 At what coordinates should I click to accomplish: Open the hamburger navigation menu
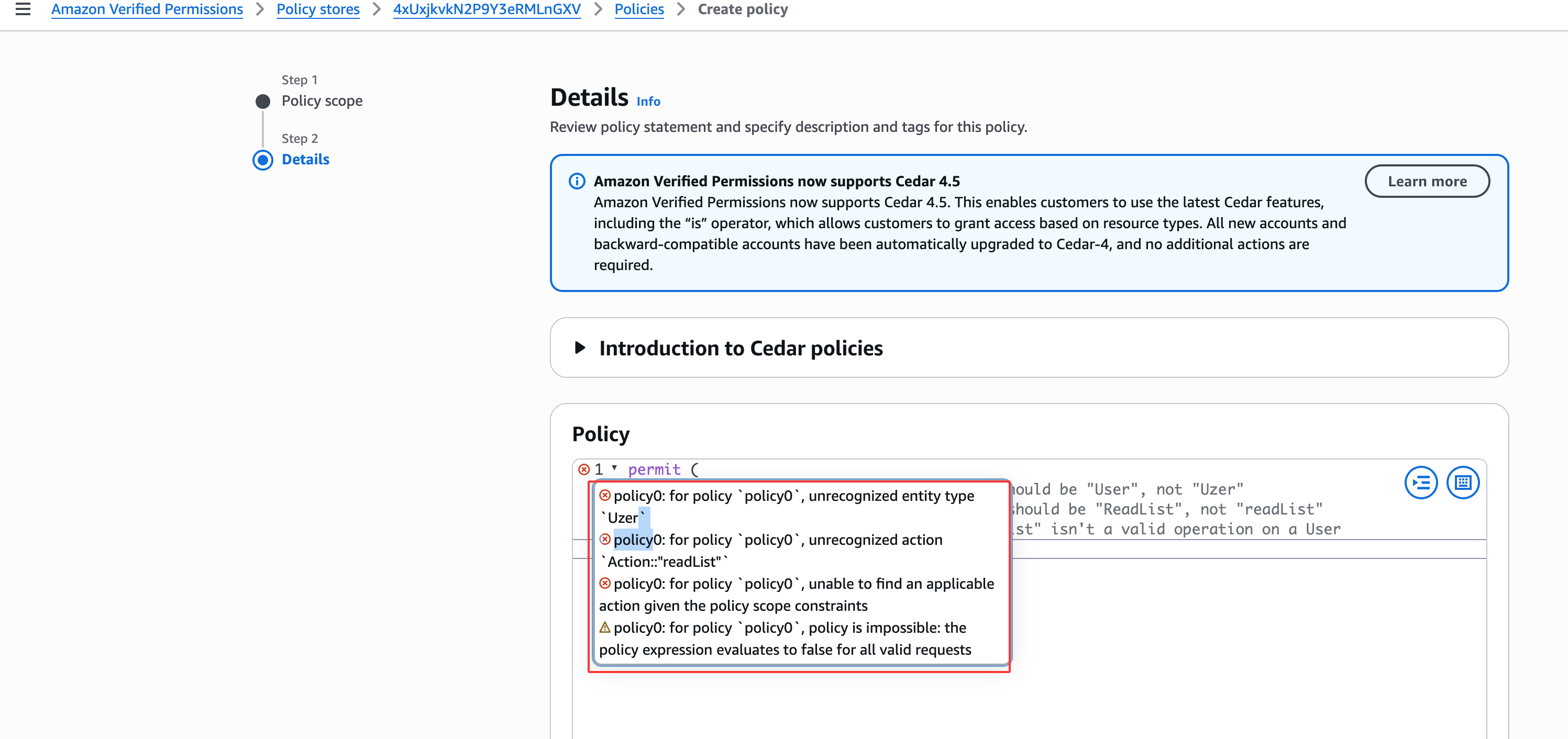pyautogui.click(x=23, y=9)
